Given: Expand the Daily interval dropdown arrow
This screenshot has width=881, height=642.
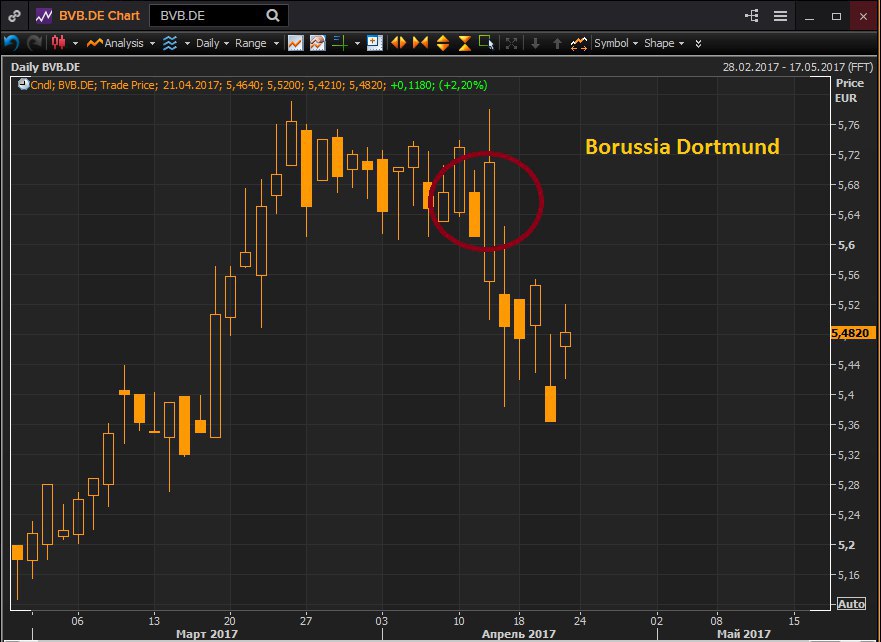Looking at the screenshot, I should (226, 43).
